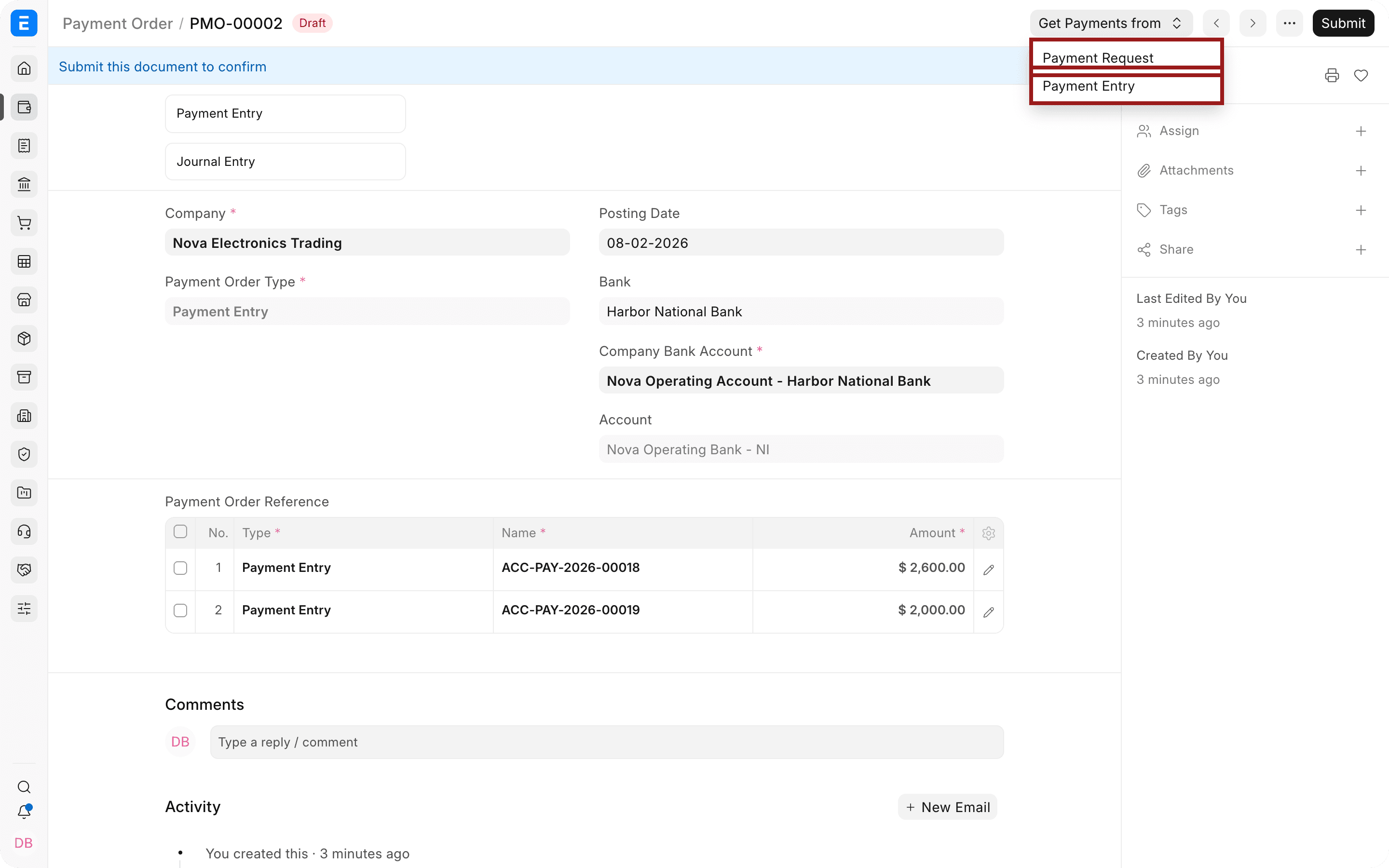
Task: Open Payment Order breadcrumb link
Action: pos(117,23)
